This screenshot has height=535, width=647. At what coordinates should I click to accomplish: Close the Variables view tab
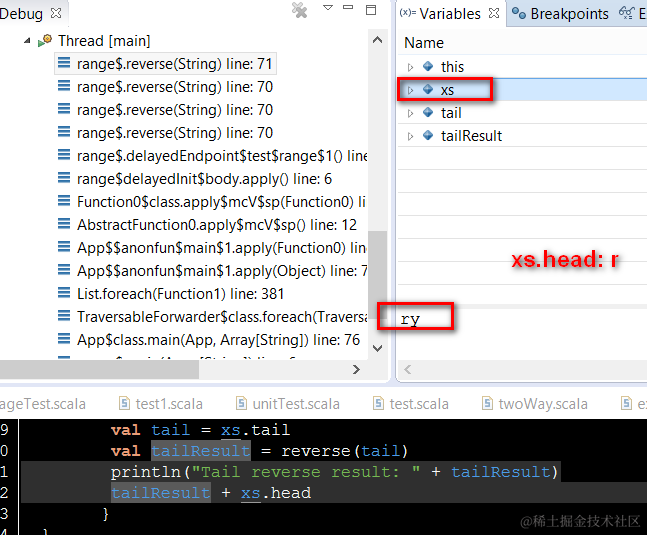(494, 13)
